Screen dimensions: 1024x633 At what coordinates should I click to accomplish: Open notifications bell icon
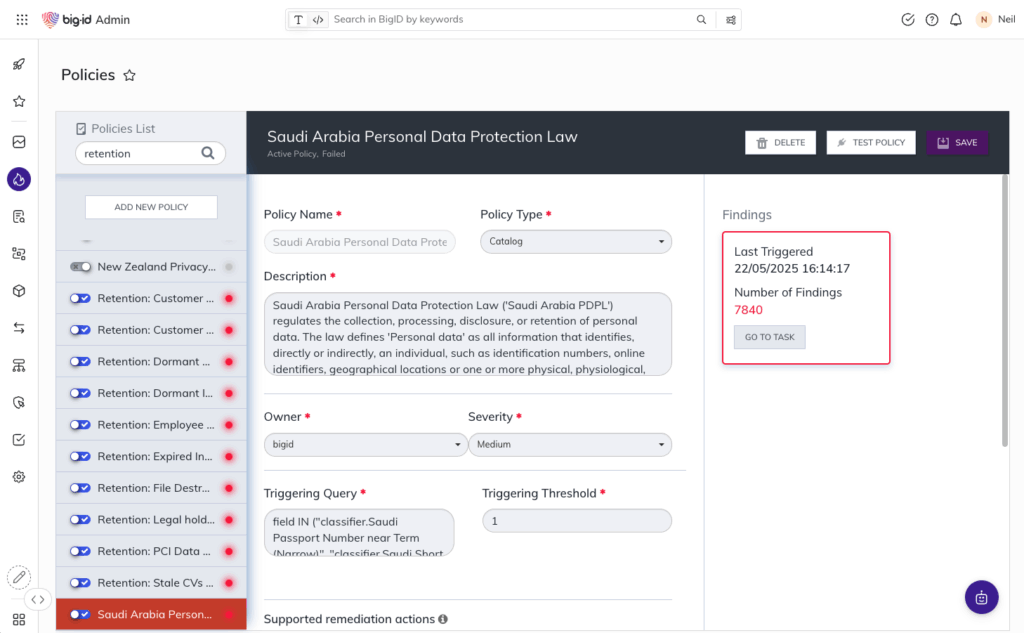click(x=956, y=20)
